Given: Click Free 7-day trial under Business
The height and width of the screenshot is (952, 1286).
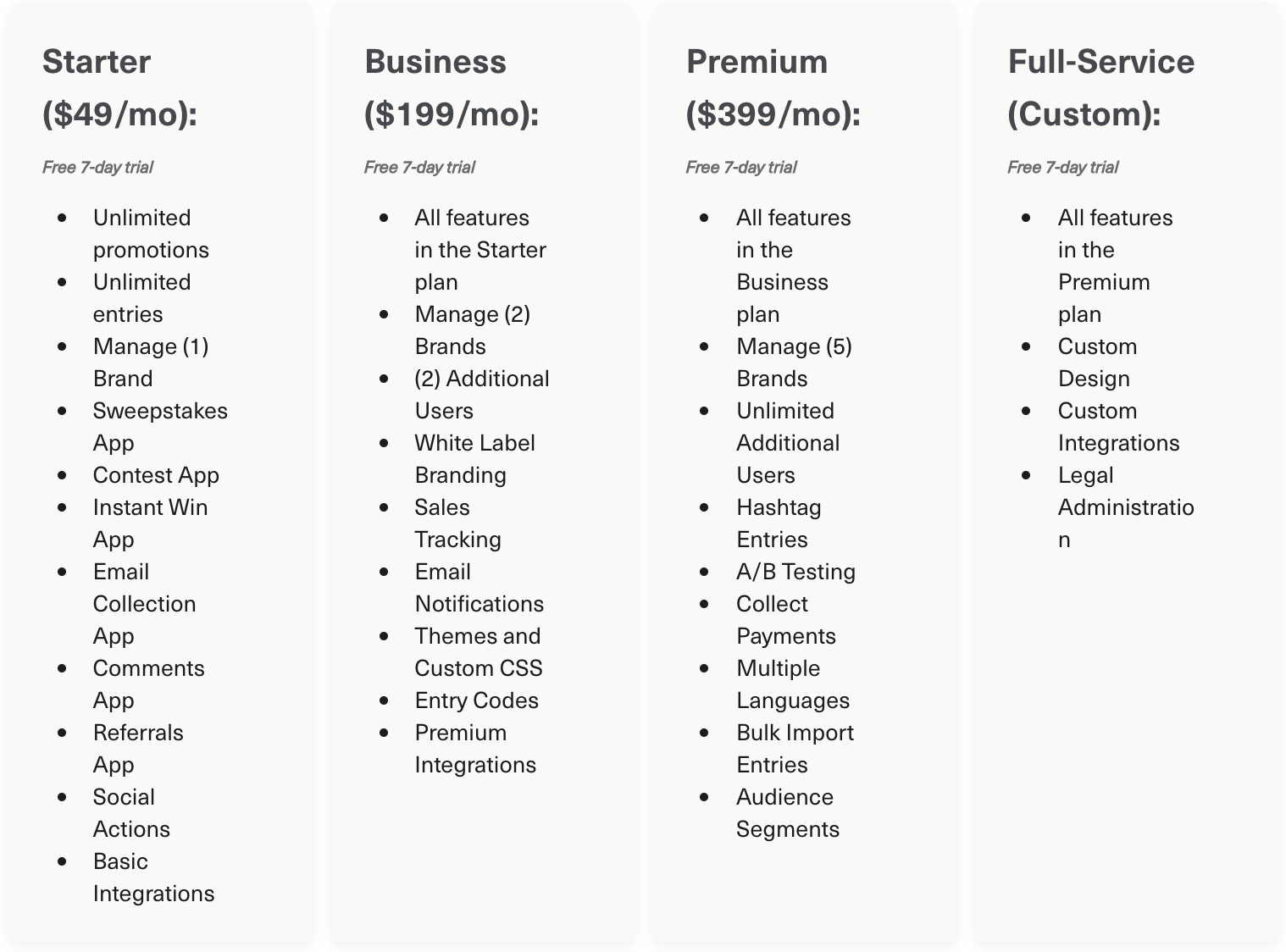Looking at the screenshot, I should point(419,167).
